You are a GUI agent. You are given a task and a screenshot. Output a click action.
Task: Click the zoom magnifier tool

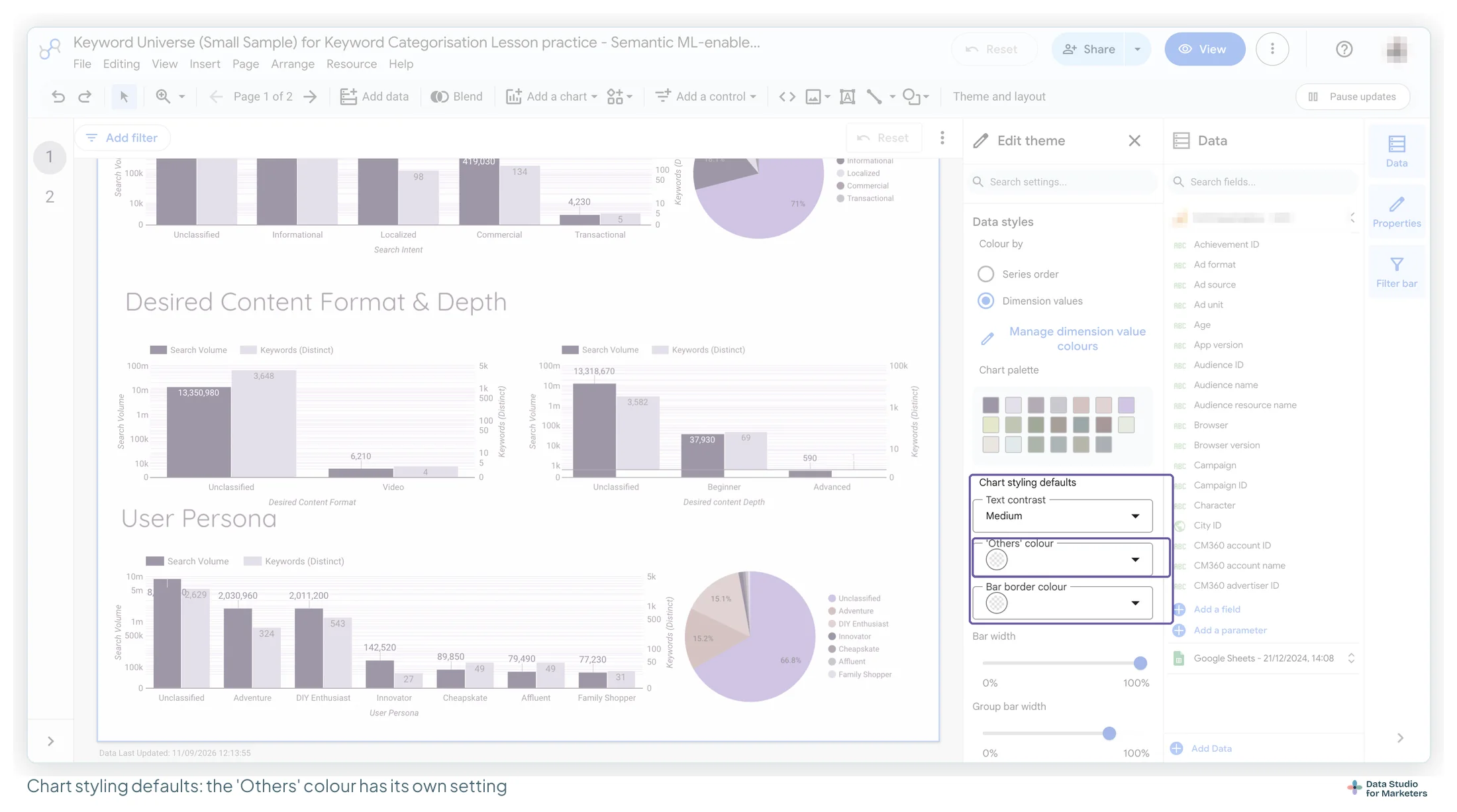tap(163, 97)
